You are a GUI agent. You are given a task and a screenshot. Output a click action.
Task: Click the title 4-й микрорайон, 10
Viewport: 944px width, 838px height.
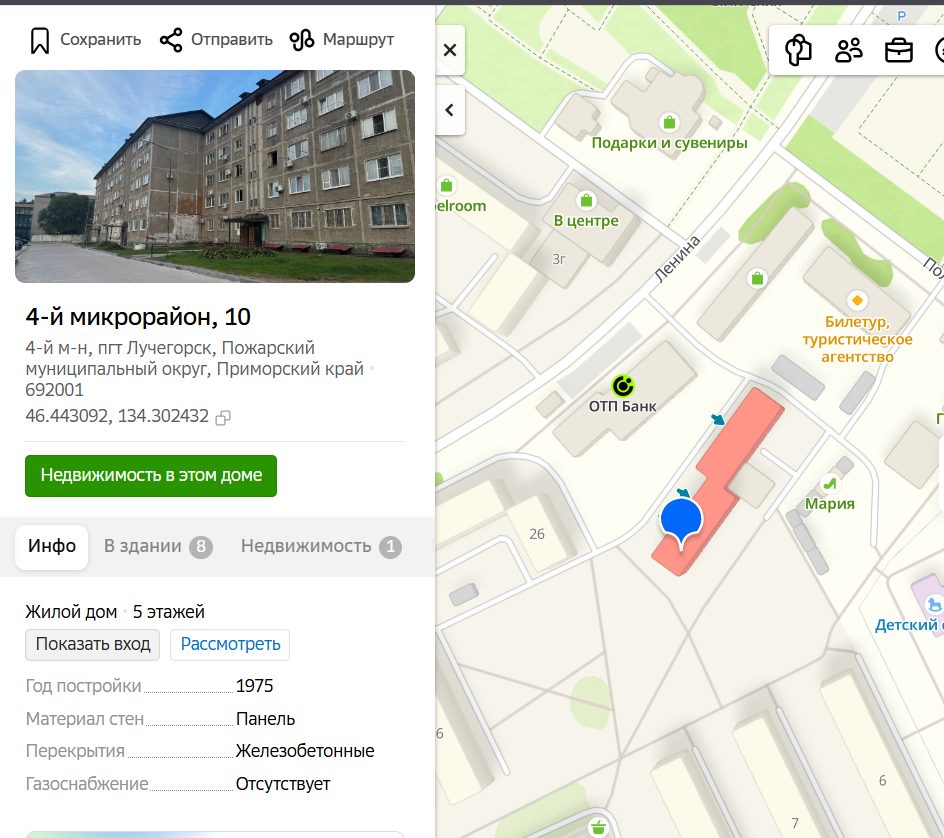[138, 317]
